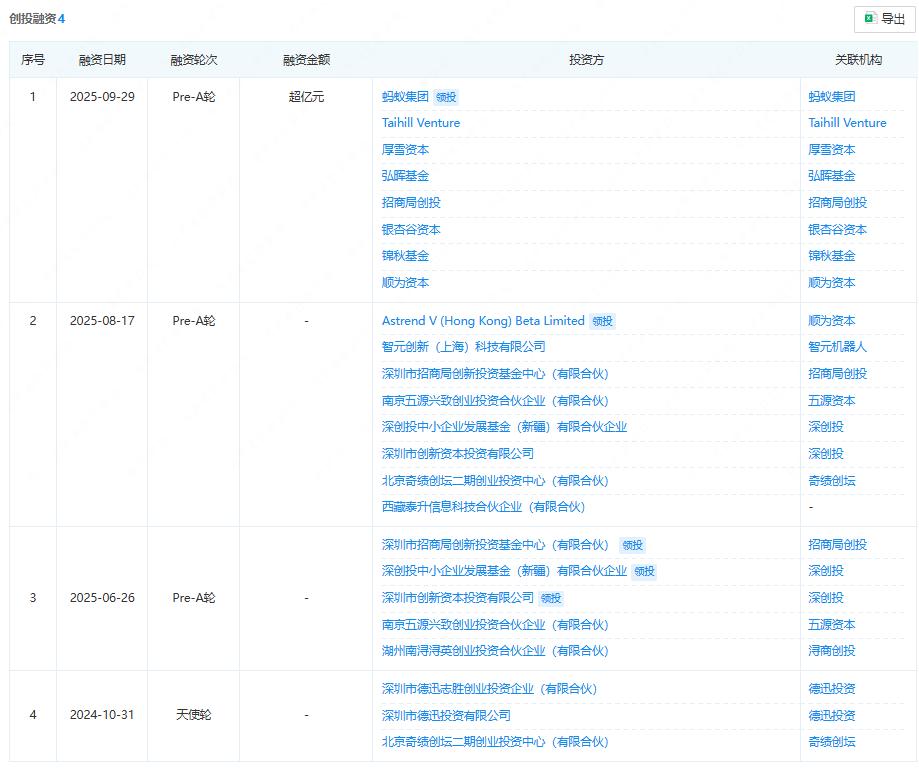
Task: Click 锦秋基金 in the related institution column
Action: 831,256
